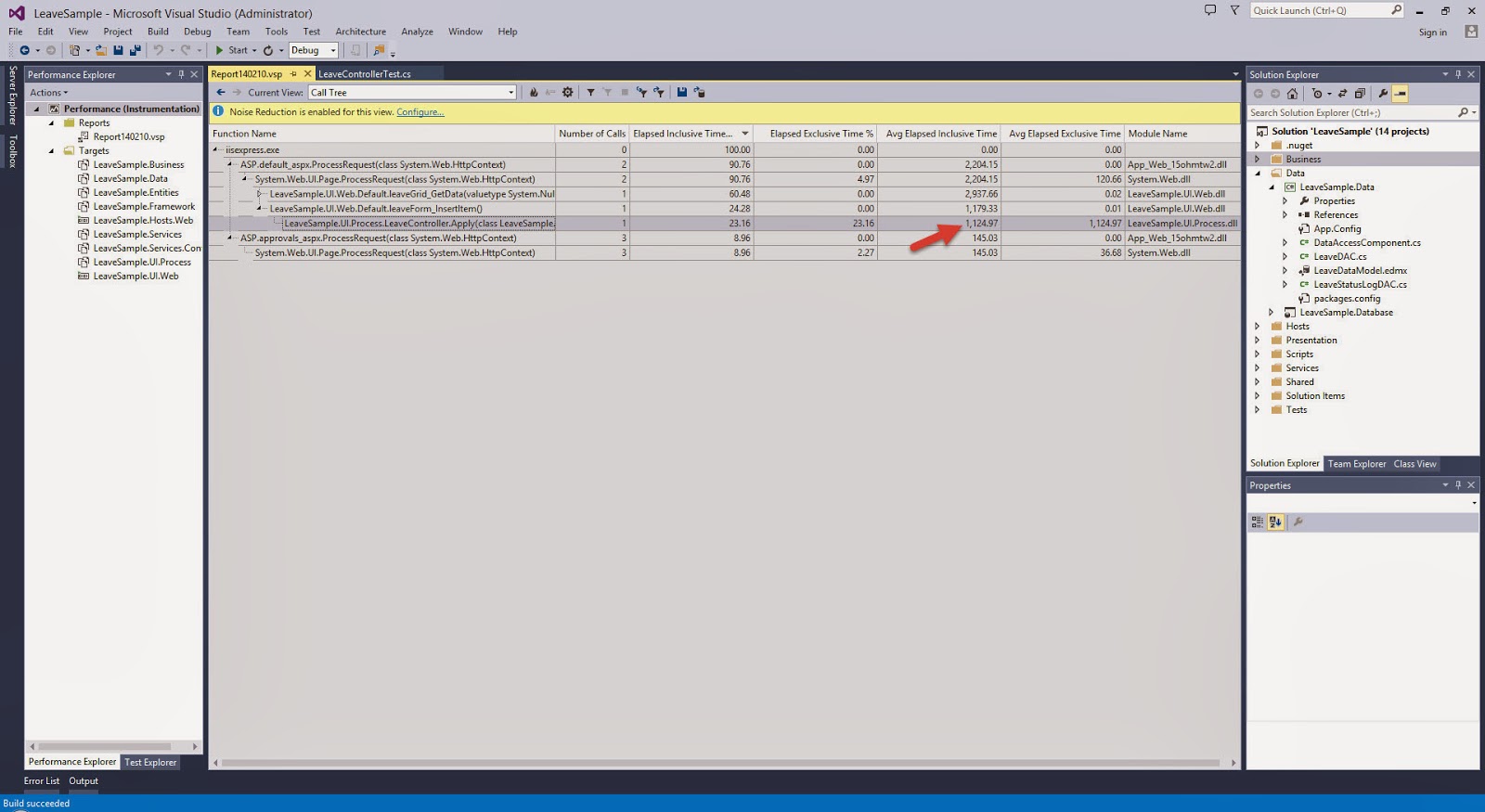Viewport: 1485px width, 812px height.
Task: Collapse the Targets node in Performance Explorer
Action: [x=51, y=150]
